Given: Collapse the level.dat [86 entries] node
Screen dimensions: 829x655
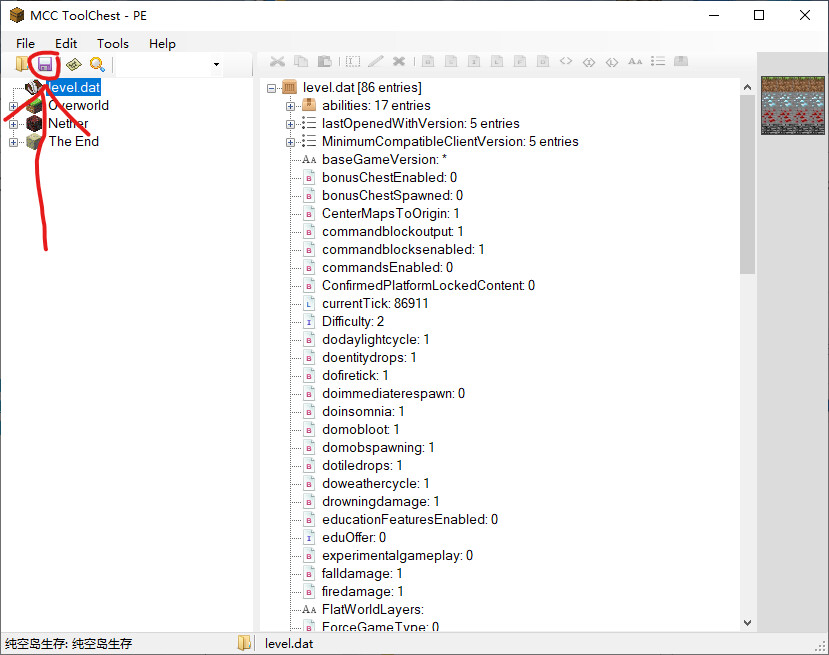Looking at the screenshot, I should tap(271, 88).
